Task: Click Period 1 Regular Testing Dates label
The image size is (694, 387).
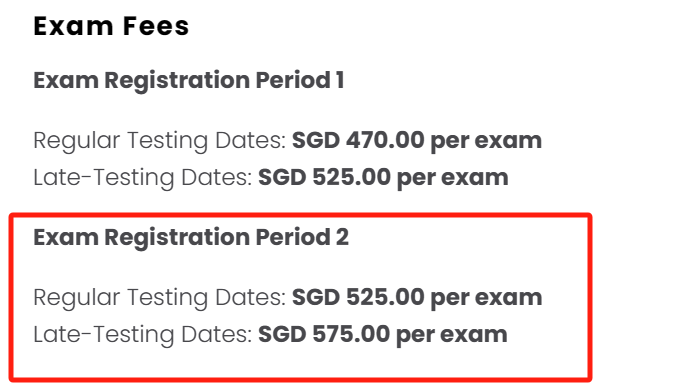Action: pos(160,141)
